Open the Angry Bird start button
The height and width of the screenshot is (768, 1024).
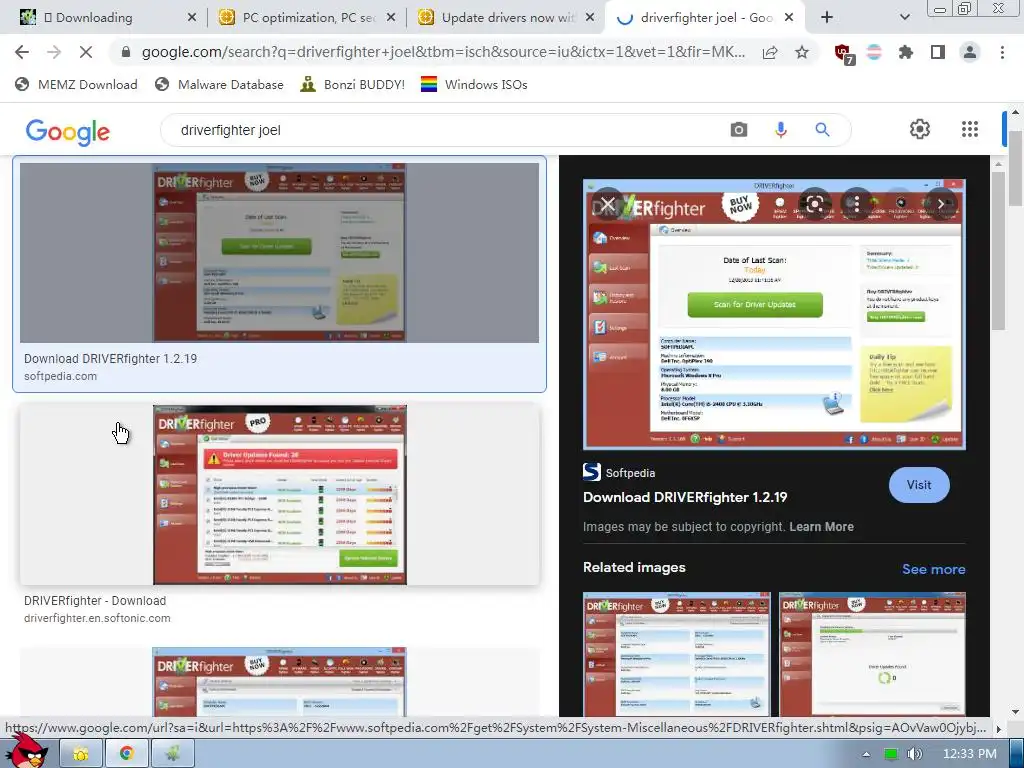point(26,752)
